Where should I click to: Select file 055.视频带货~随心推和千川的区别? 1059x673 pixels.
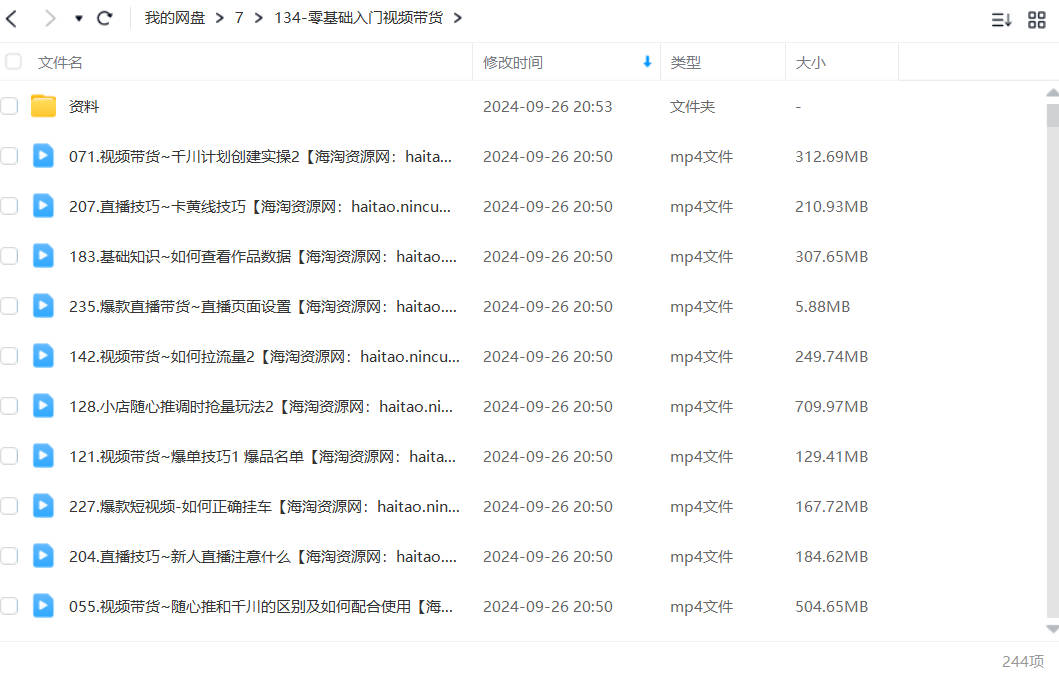click(x=261, y=607)
